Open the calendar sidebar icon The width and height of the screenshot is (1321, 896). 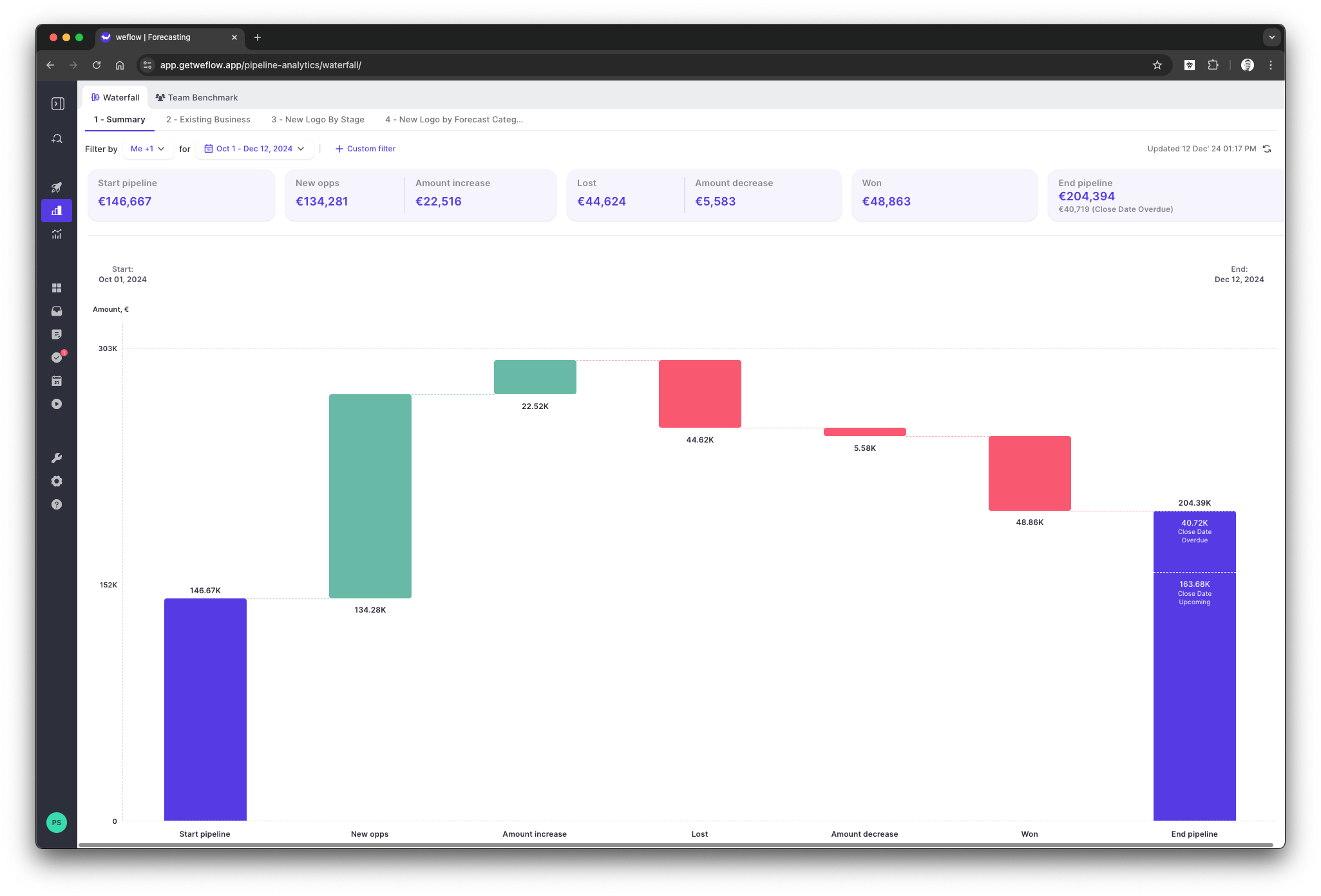point(57,381)
